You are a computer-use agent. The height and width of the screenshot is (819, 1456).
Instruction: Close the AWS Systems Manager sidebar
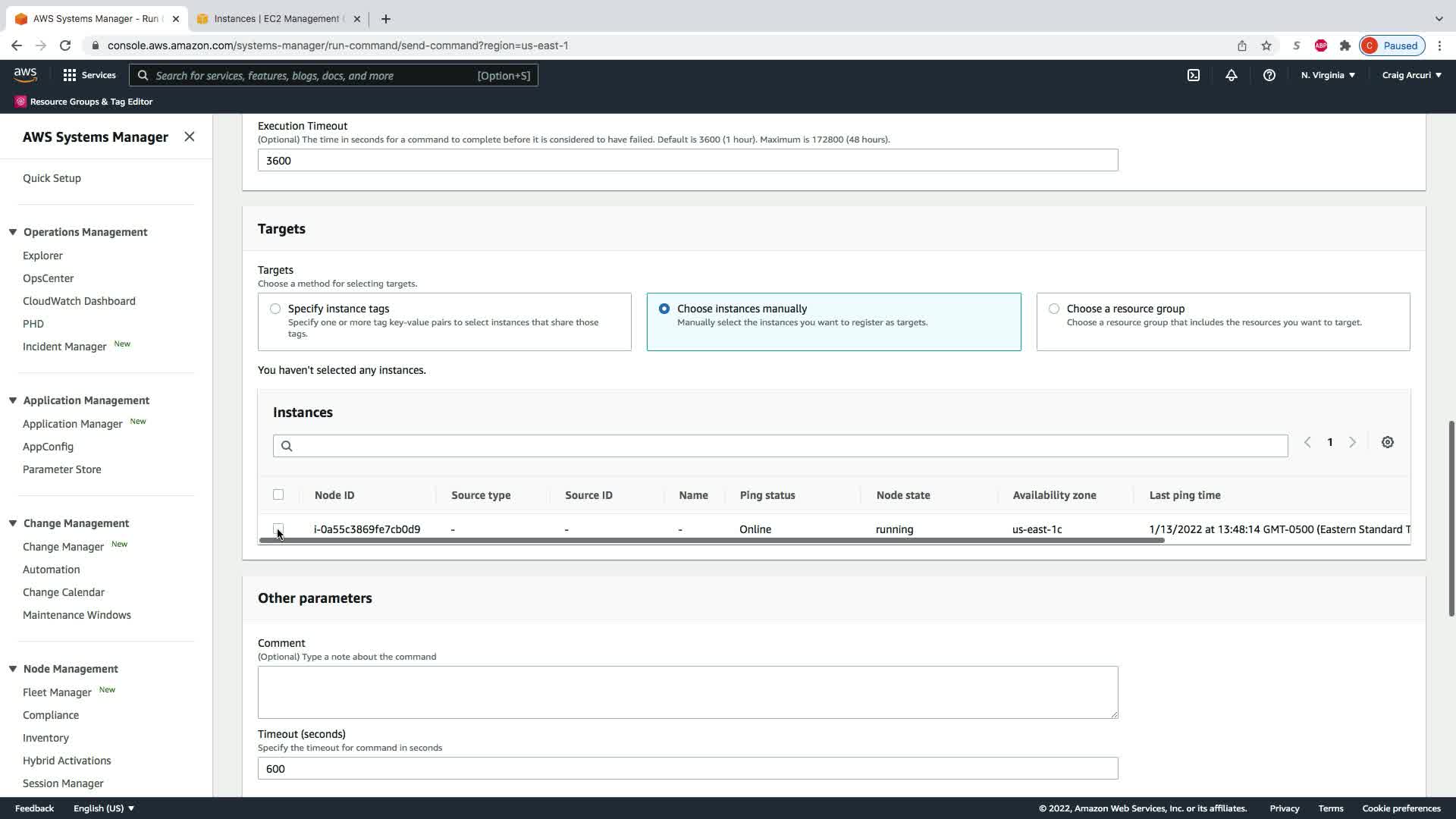(189, 136)
